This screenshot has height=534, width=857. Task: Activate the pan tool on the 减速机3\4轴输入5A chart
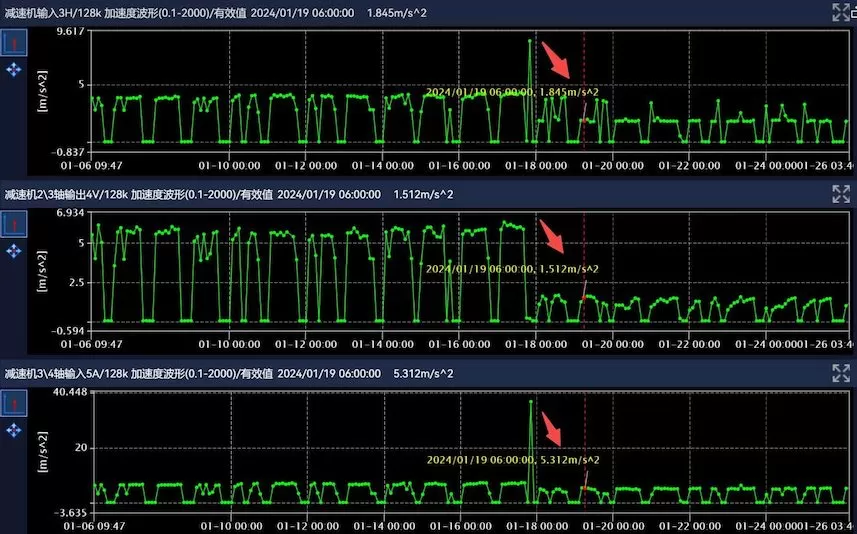tap(14, 430)
